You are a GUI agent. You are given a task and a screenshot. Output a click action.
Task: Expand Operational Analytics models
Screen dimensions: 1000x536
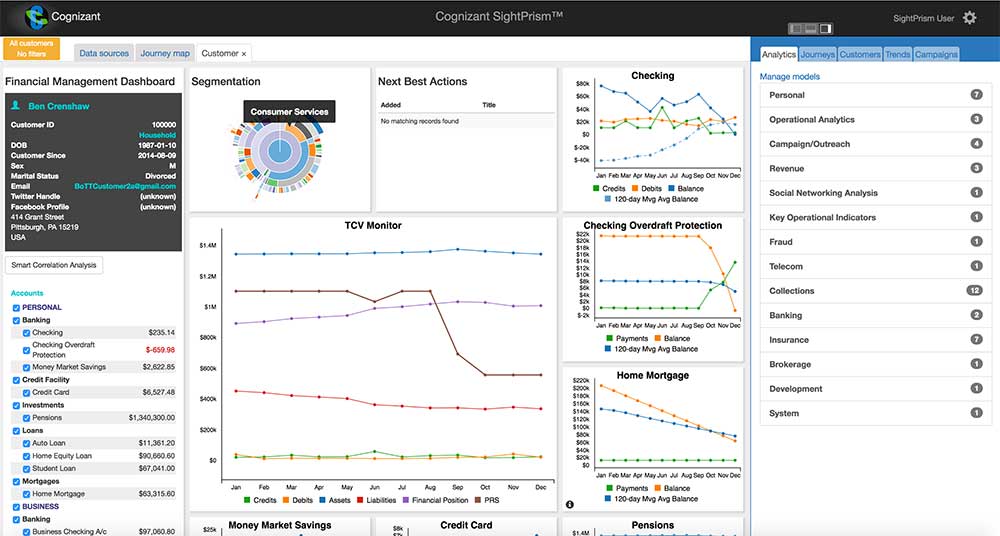point(875,119)
